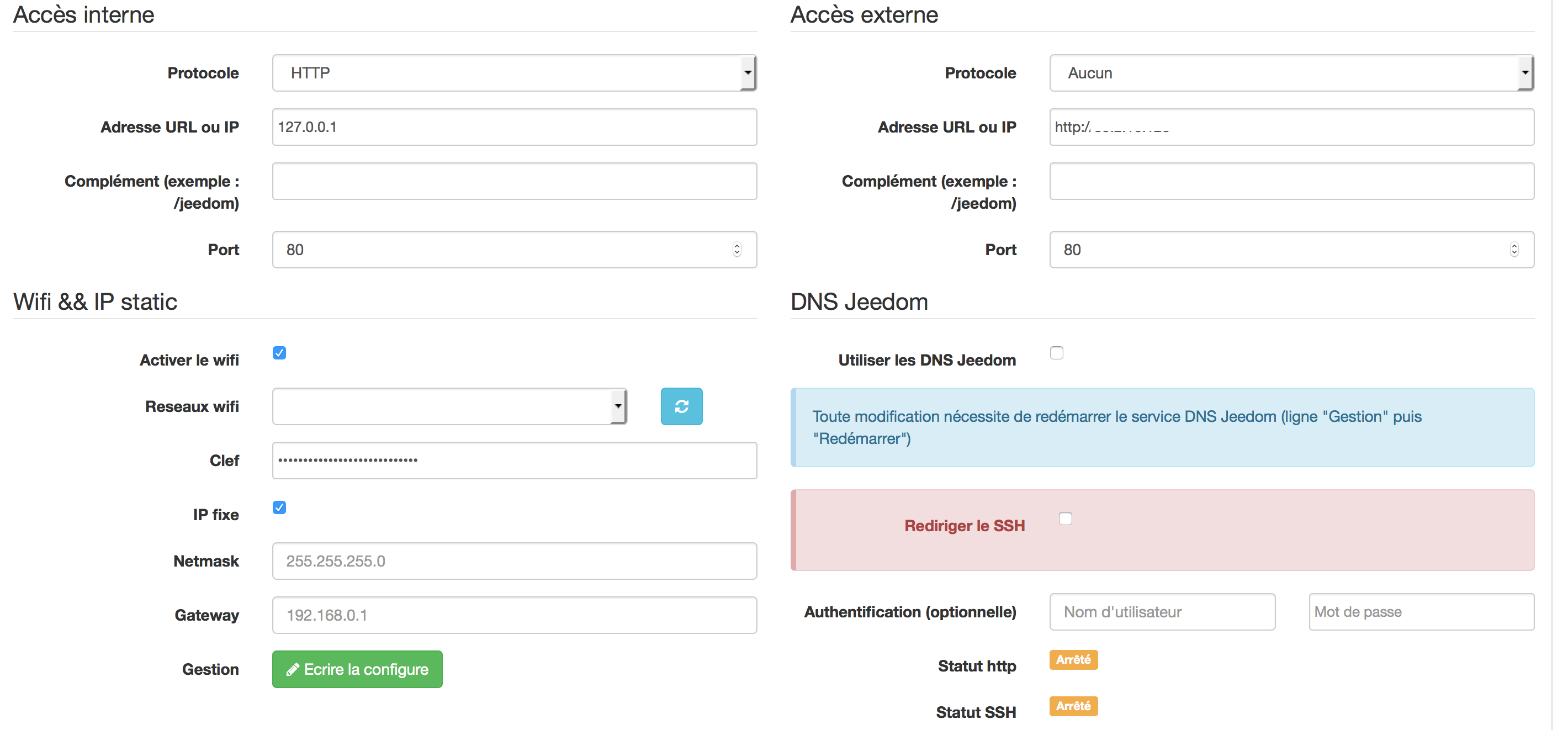The width and height of the screenshot is (1568, 730).
Task: Toggle the Activer le wifi checkbox
Action: [x=279, y=353]
